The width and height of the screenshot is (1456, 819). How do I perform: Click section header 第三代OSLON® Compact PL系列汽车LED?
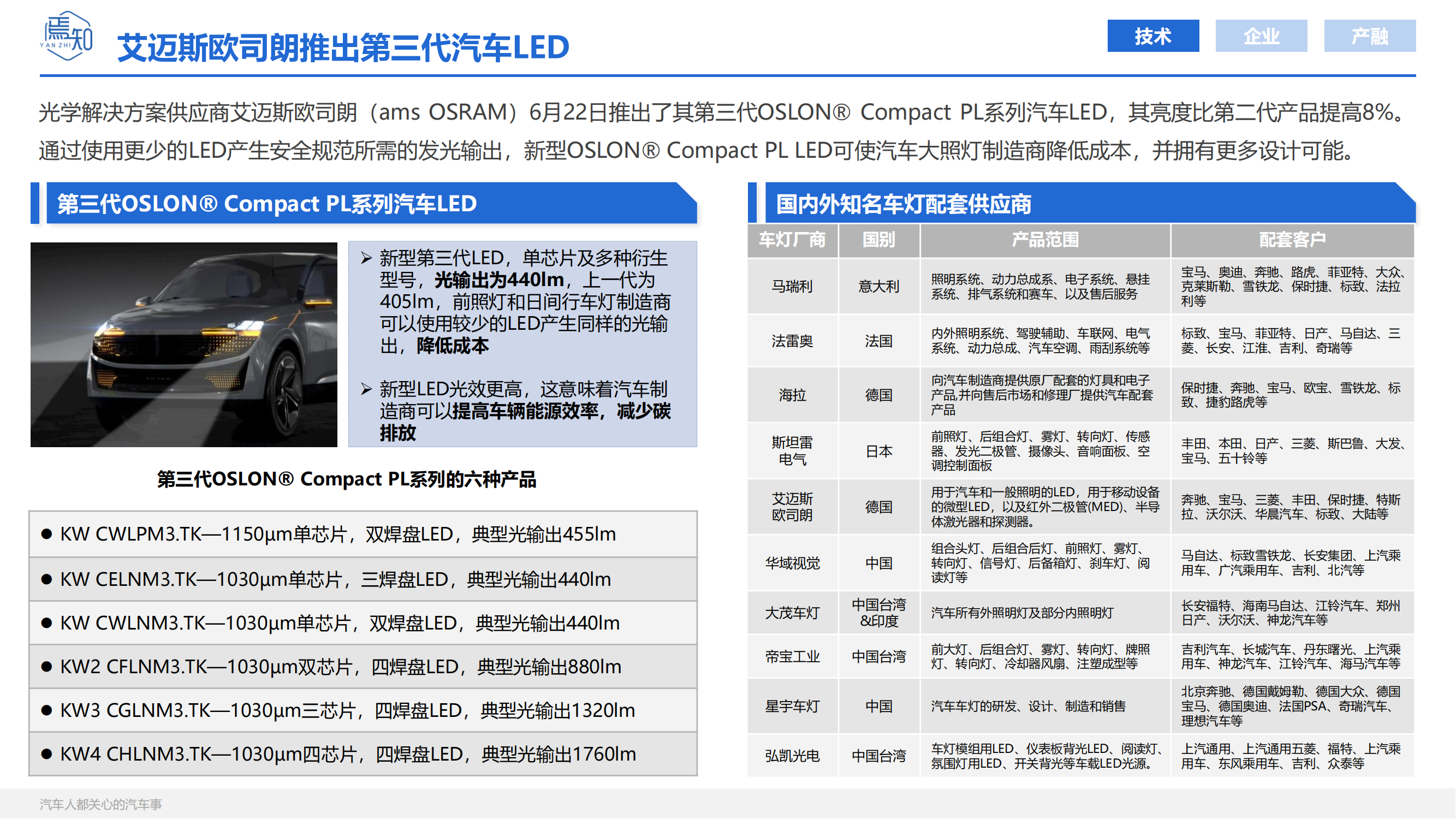(371, 204)
